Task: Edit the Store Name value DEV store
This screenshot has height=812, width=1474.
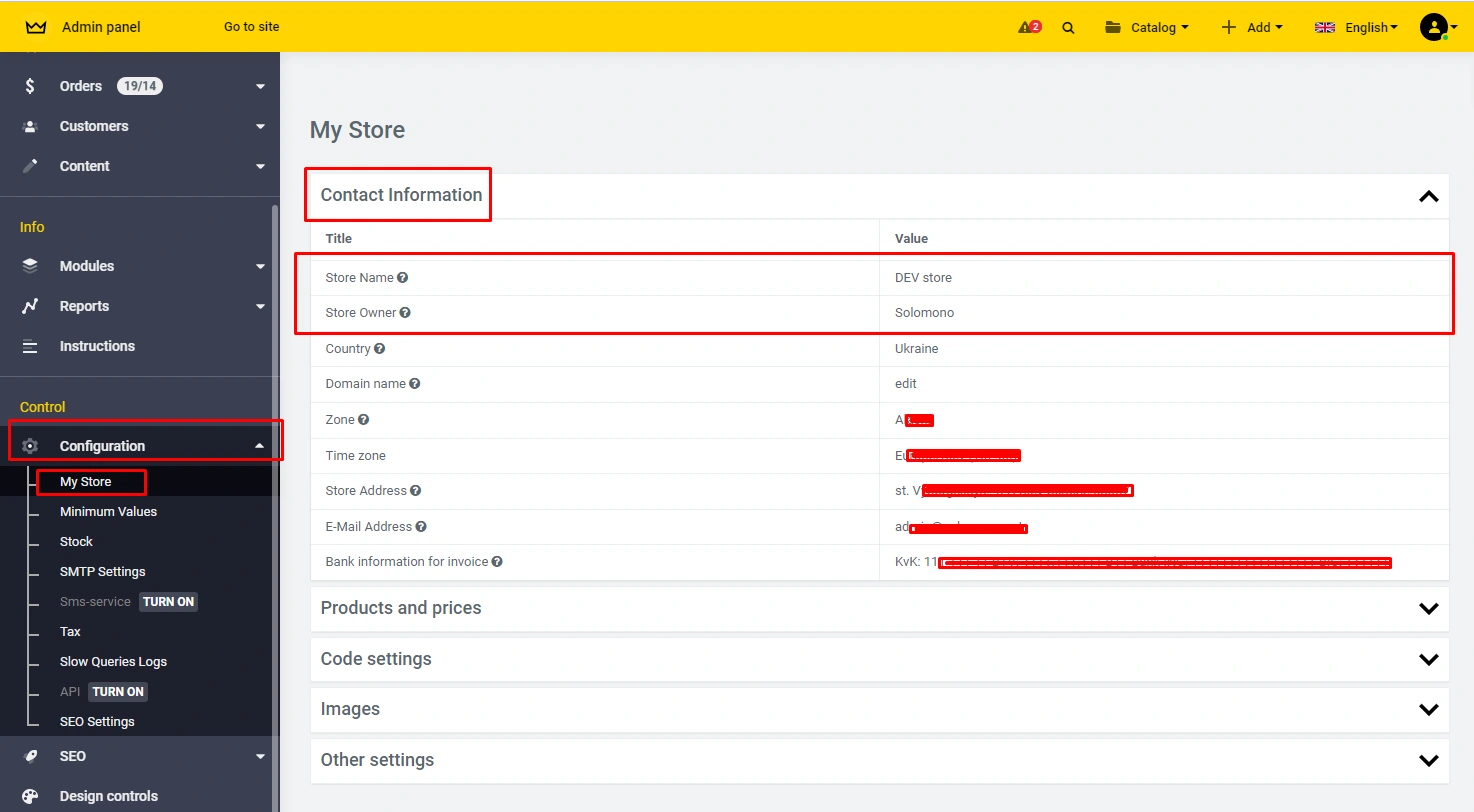Action: coord(923,278)
